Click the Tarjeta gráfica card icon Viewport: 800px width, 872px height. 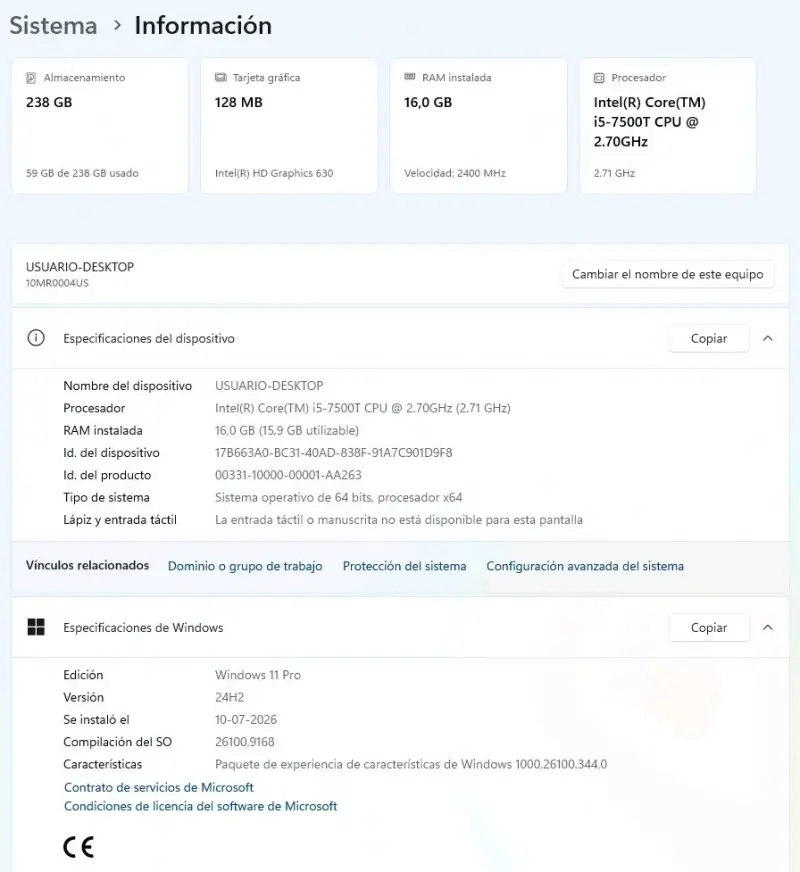pos(221,77)
